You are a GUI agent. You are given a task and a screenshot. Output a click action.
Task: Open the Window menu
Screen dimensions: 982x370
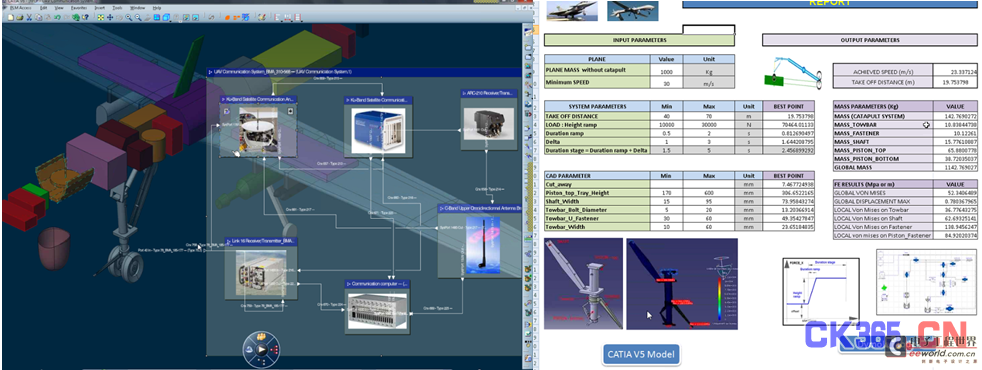[137, 8]
